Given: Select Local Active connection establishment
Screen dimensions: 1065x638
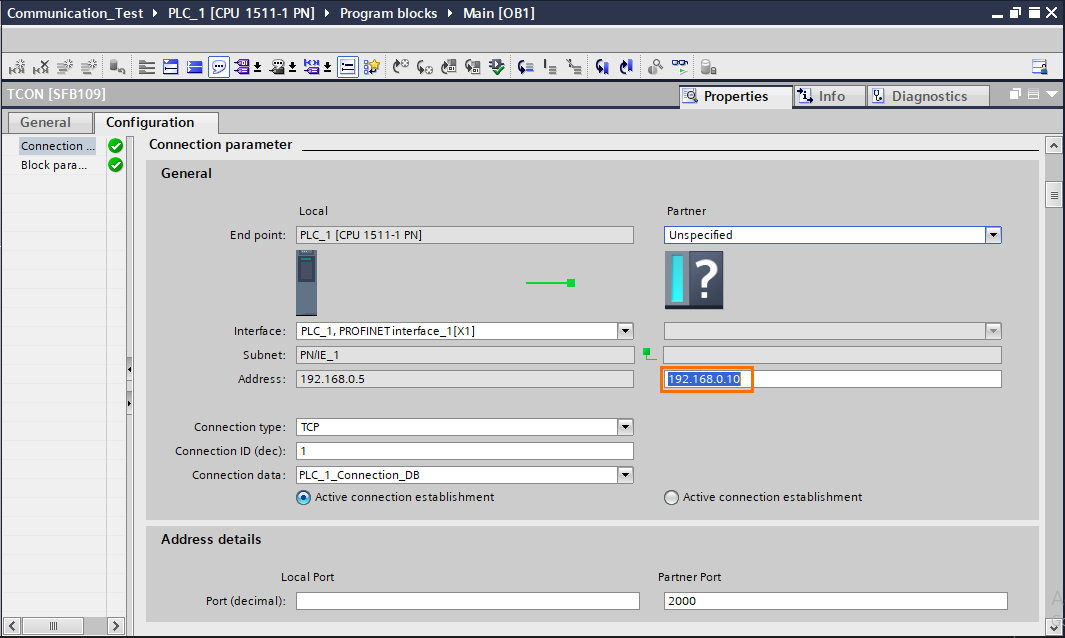Looking at the screenshot, I should pos(303,497).
